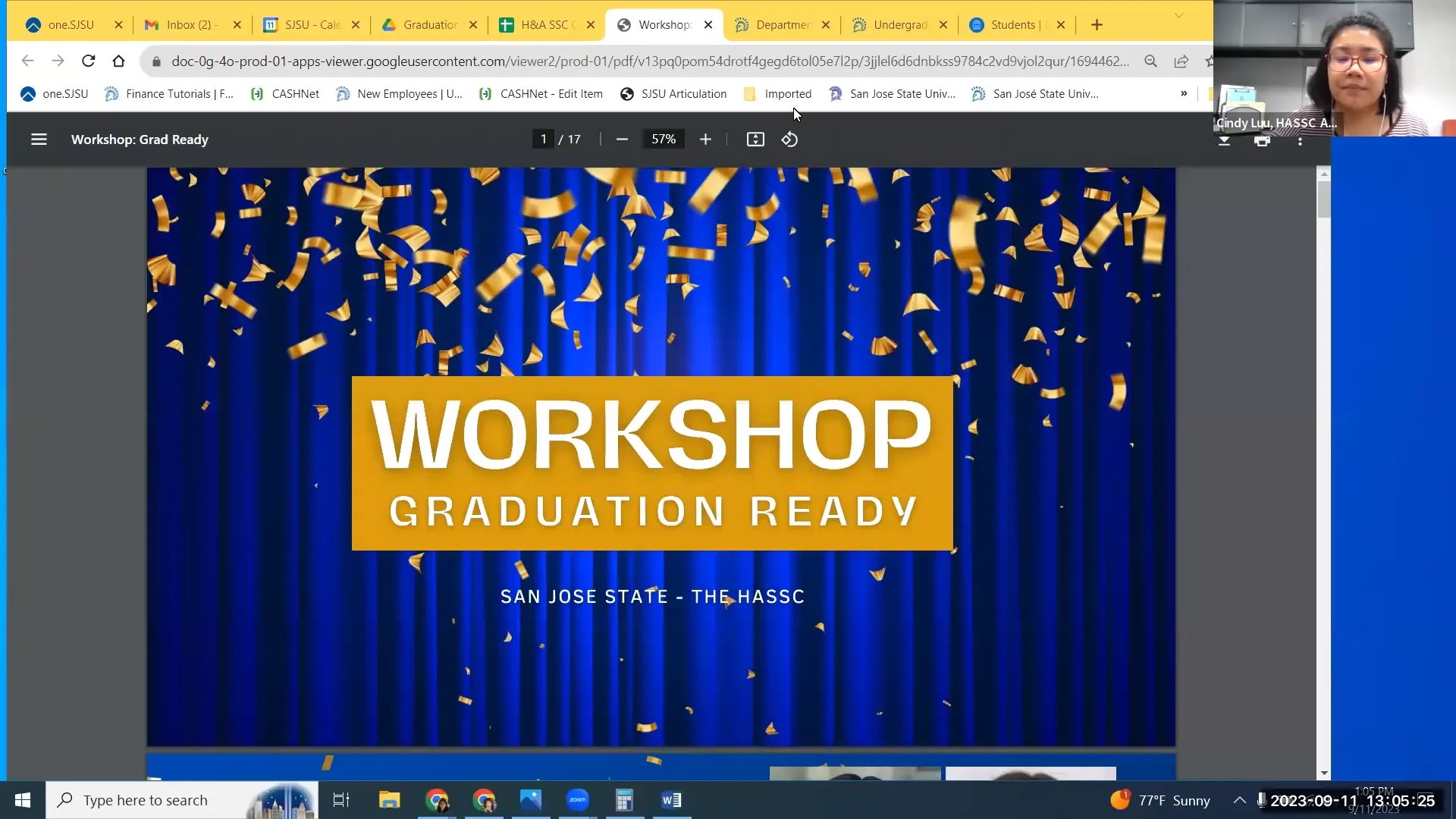1456x819 pixels.
Task: Open the PDF viewer more actions menu
Action: click(1300, 141)
